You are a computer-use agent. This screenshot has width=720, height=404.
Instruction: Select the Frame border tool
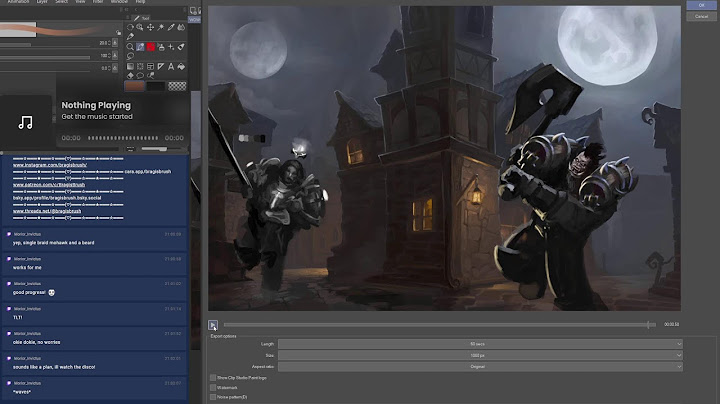(x=151, y=67)
